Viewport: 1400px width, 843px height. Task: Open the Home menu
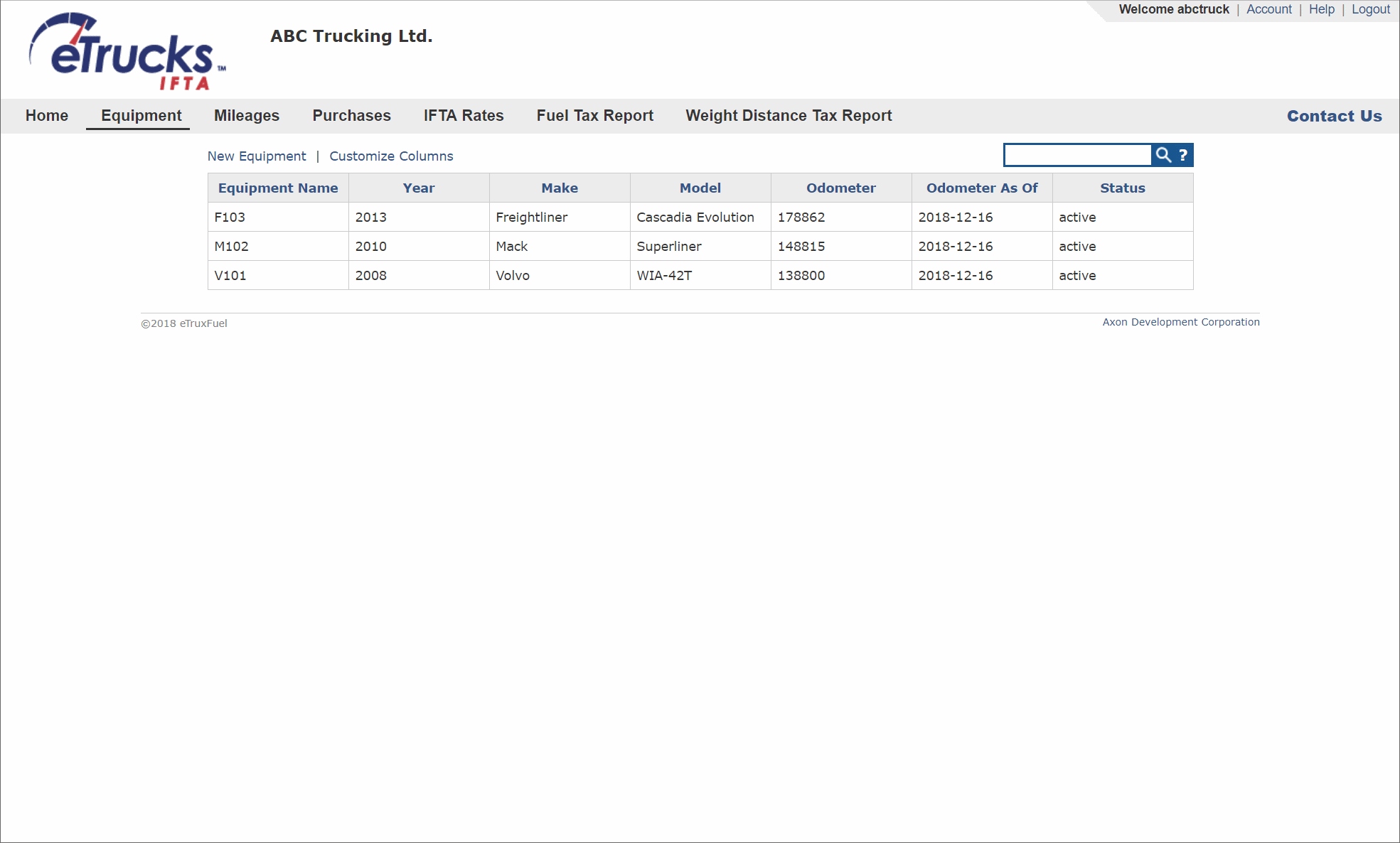47,116
